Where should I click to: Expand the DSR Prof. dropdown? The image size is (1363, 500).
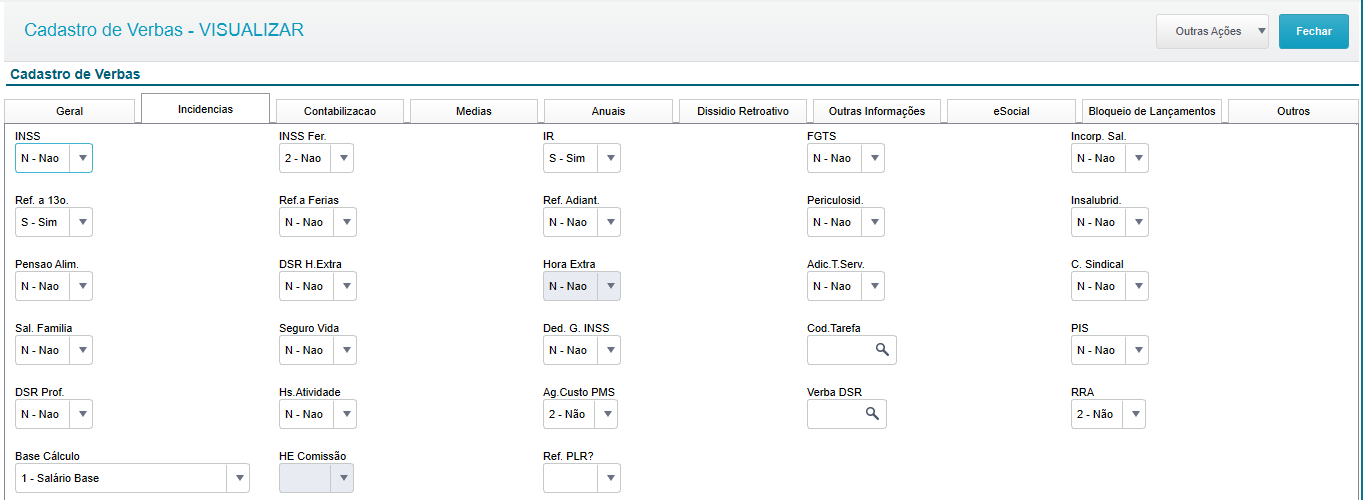pyautogui.click(x=54, y=414)
